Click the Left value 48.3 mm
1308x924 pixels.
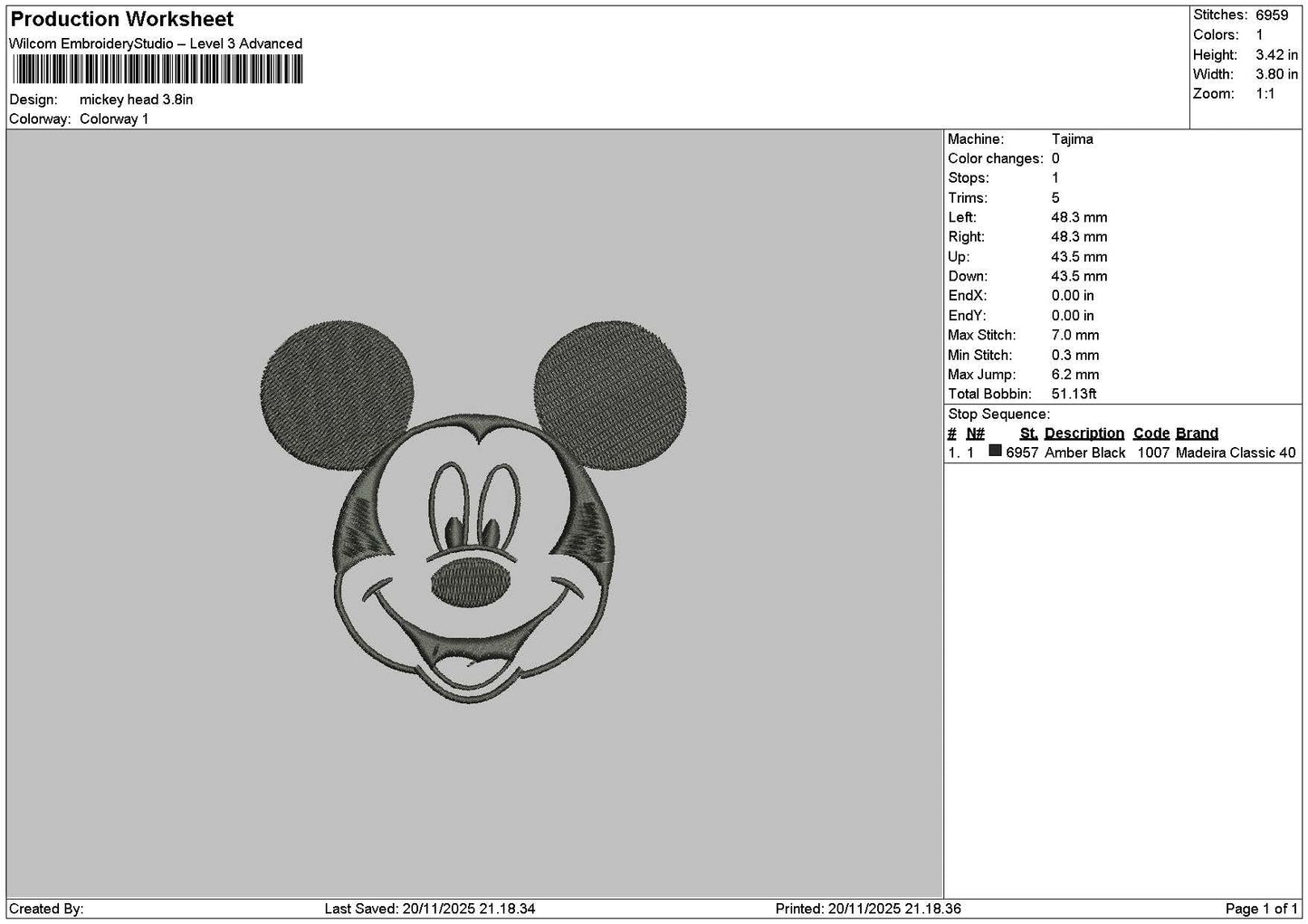tap(1079, 218)
